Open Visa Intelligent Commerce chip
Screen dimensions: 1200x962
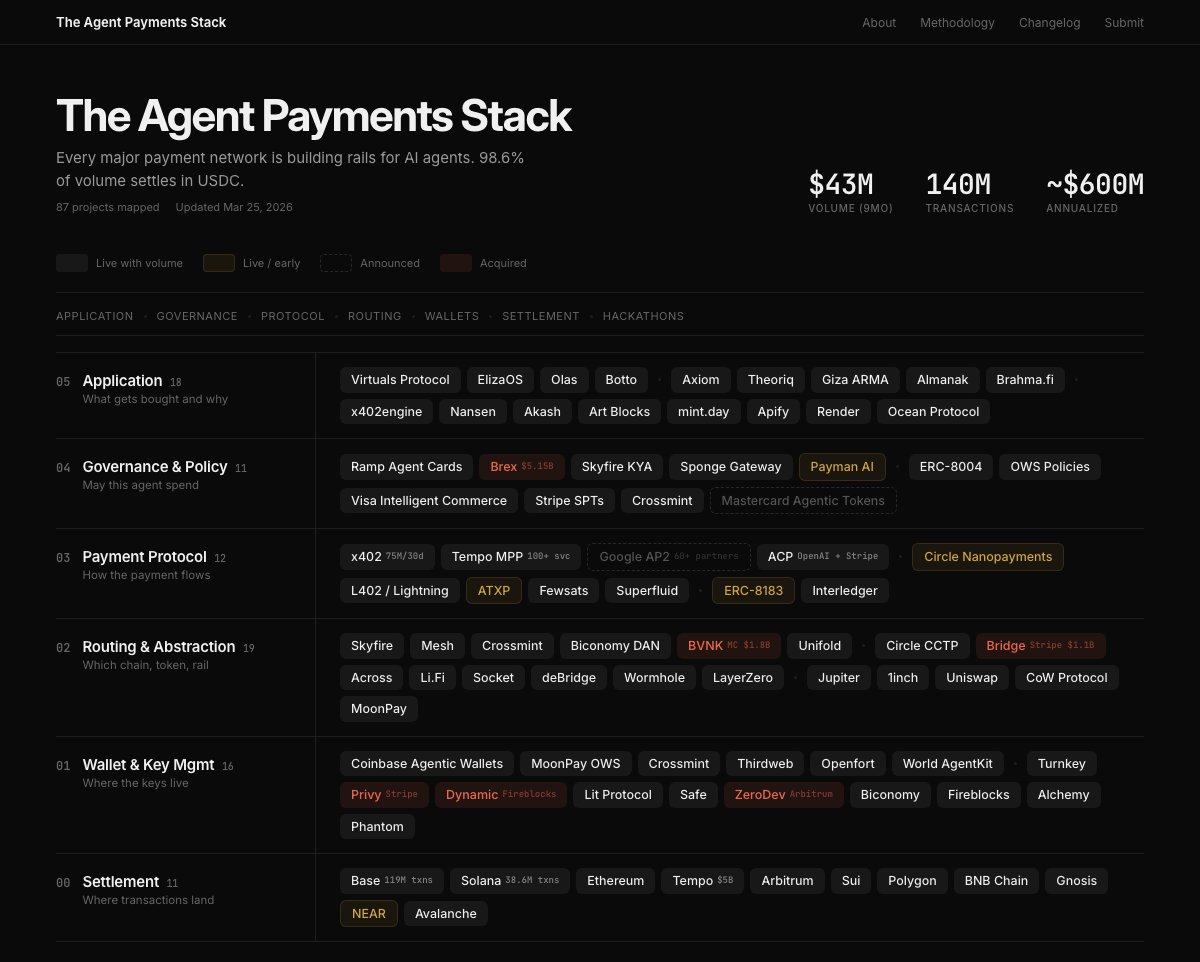click(429, 501)
